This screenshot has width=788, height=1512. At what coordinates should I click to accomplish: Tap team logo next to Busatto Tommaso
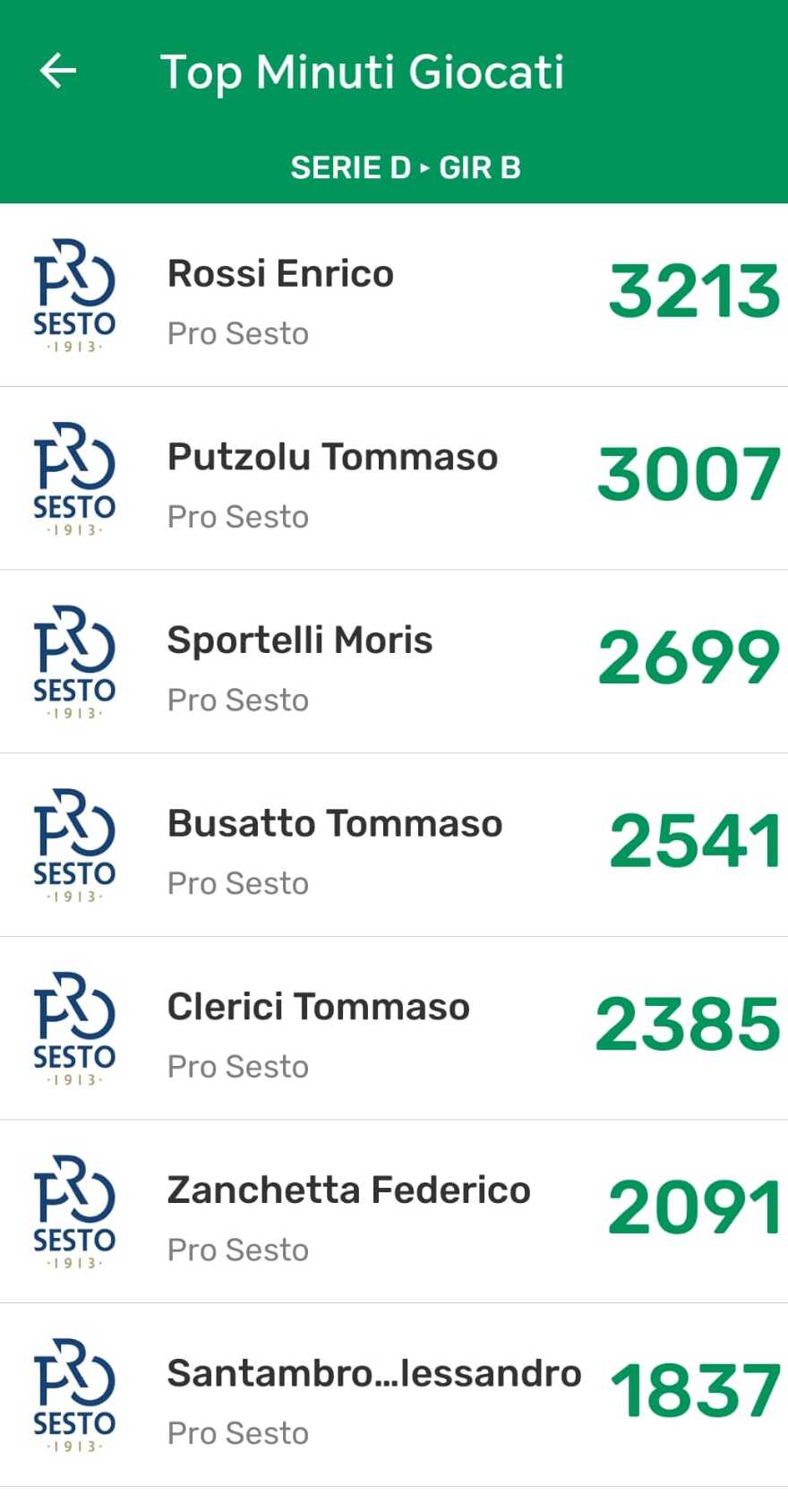click(74, 846)
